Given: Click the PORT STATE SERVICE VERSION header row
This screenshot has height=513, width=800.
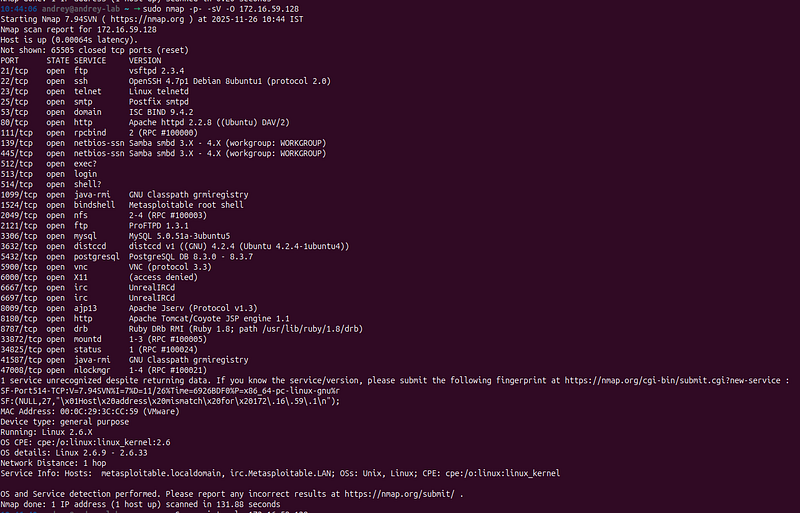Looking at the screenshot, I should [81, 61].
